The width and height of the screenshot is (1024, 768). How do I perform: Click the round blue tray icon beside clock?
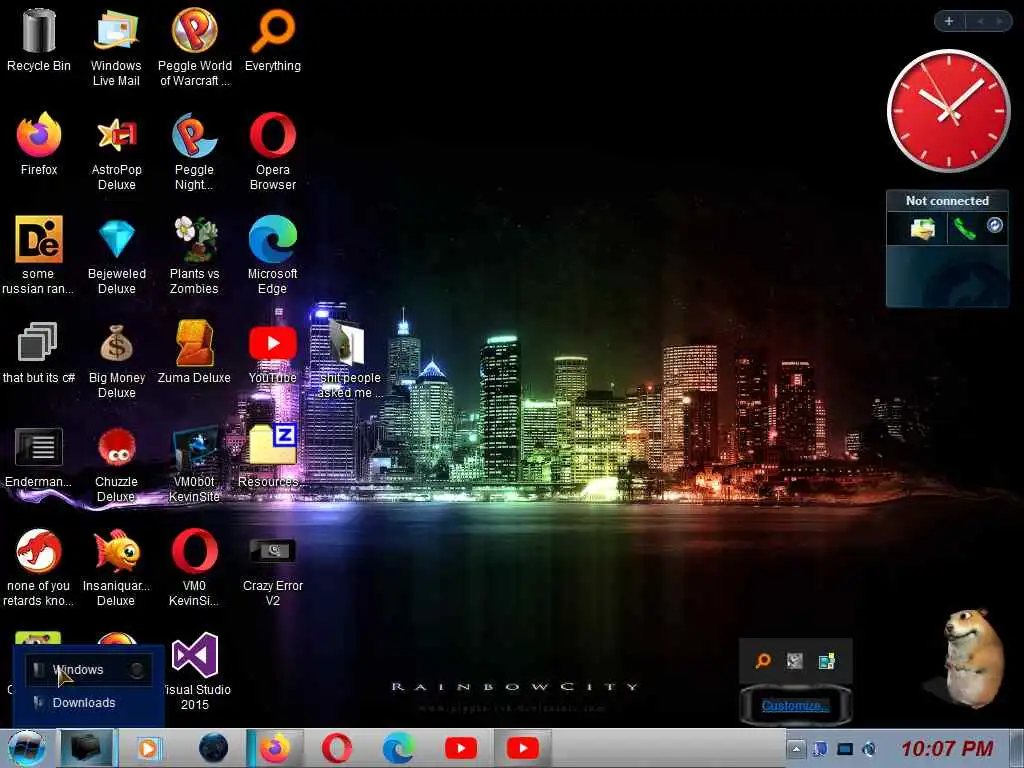869,749
